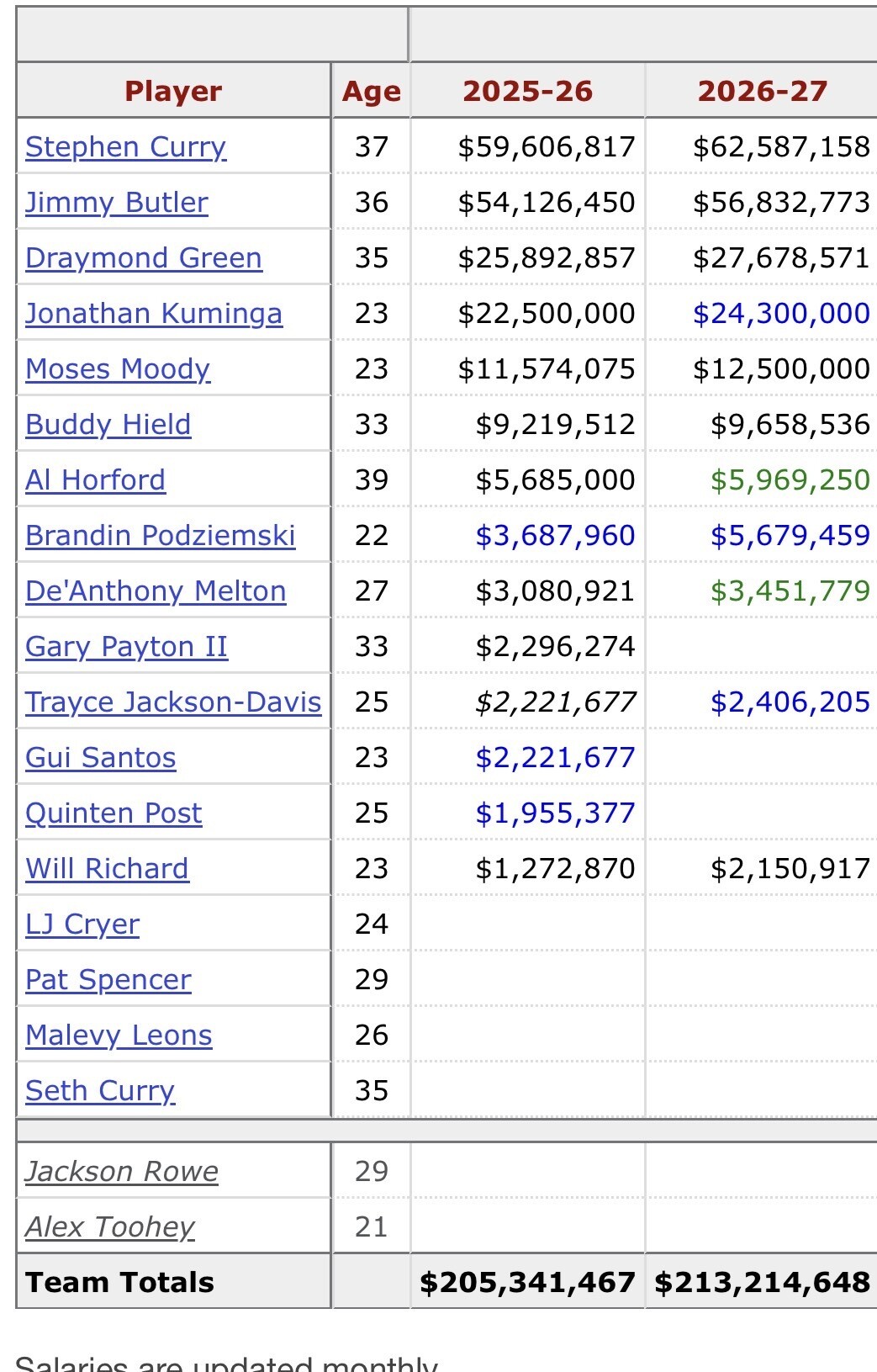Image resolution: width=877 pixels, height=1372 pixels.
Task: Click on Gui Santos
Action: coord(101,757)
